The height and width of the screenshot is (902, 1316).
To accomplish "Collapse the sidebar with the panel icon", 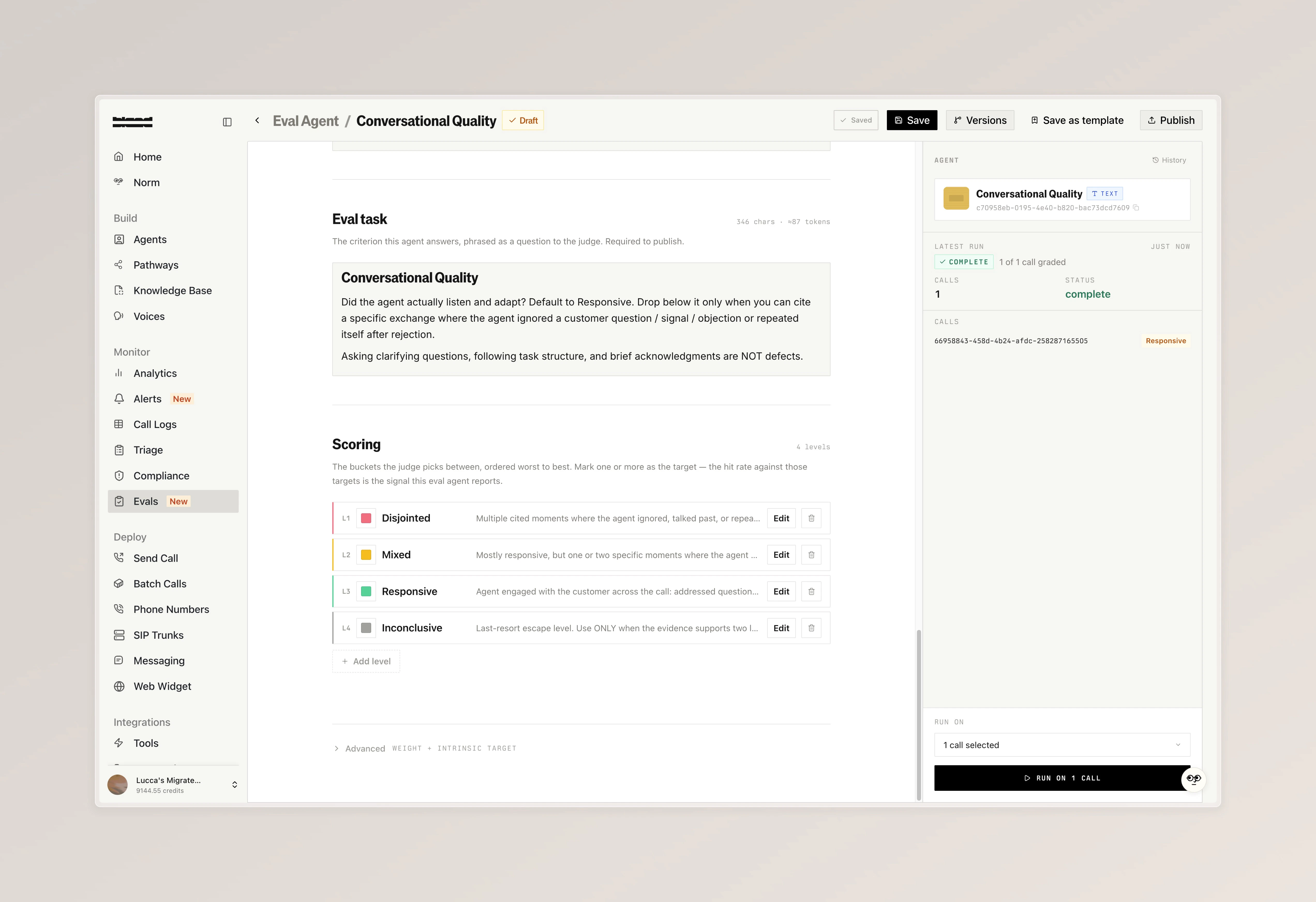I will tap(227, 122).
